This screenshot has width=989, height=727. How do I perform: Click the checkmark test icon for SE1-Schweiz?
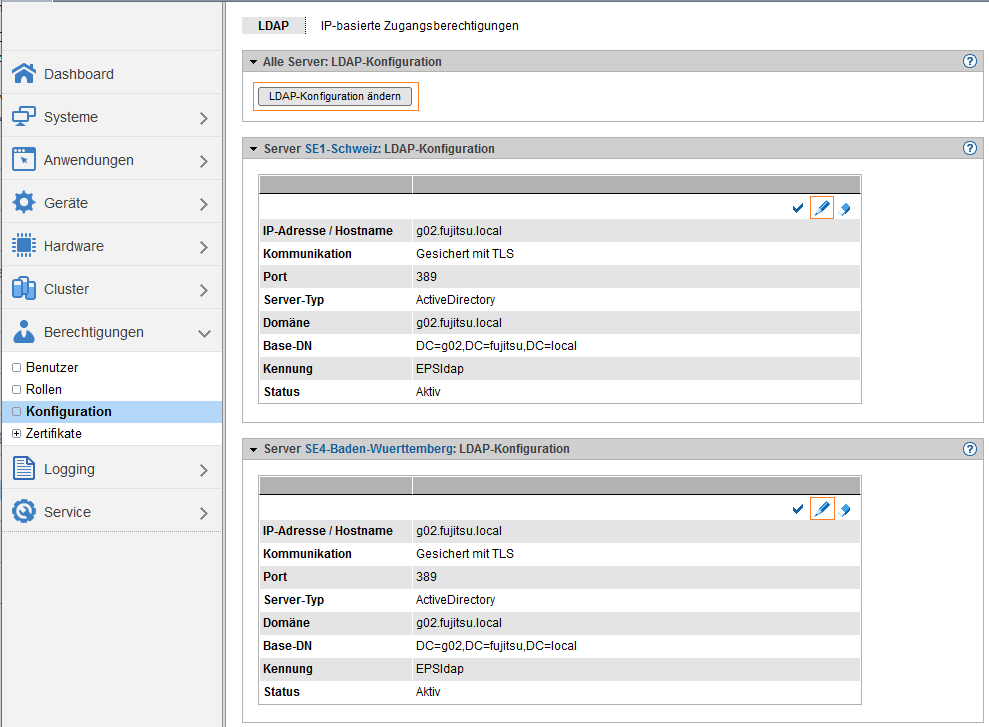tap(798, 209)
